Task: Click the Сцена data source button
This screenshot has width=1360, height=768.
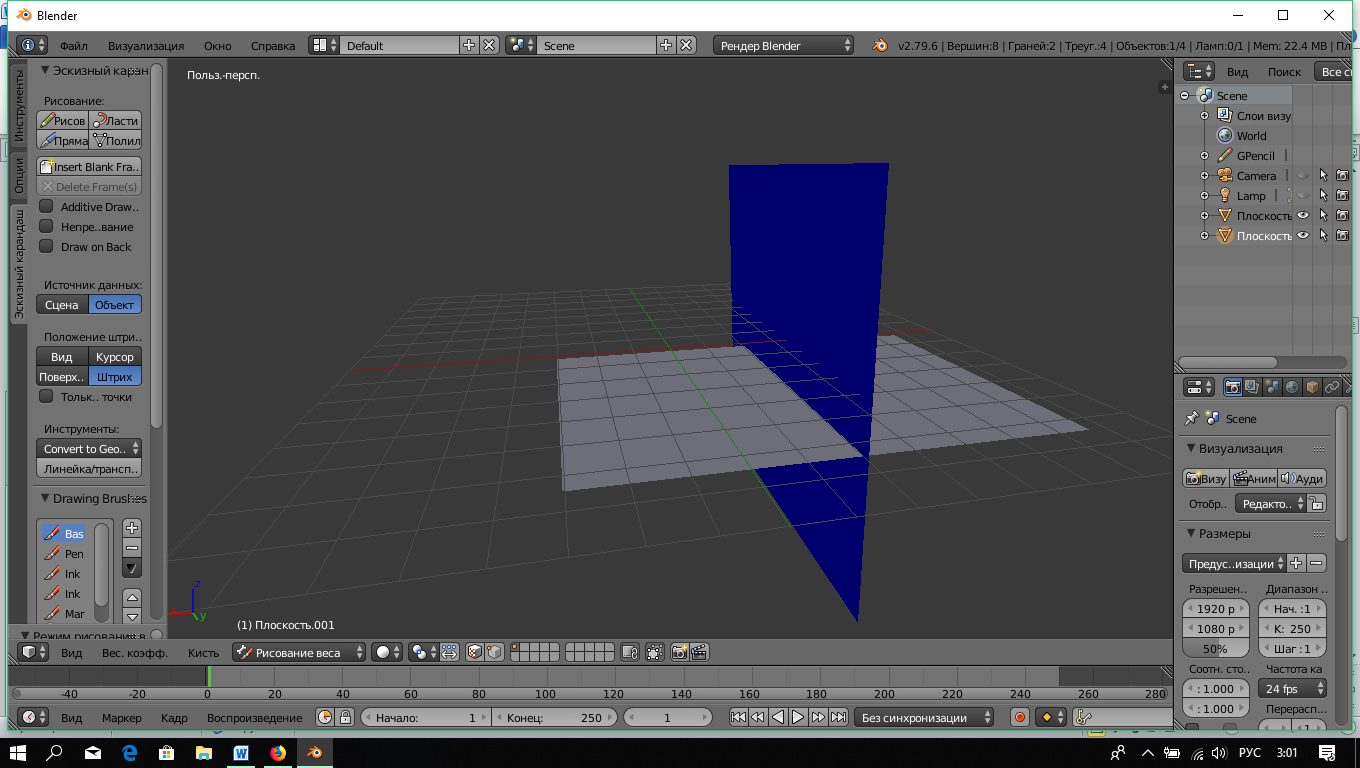Action: click(62, 305)
